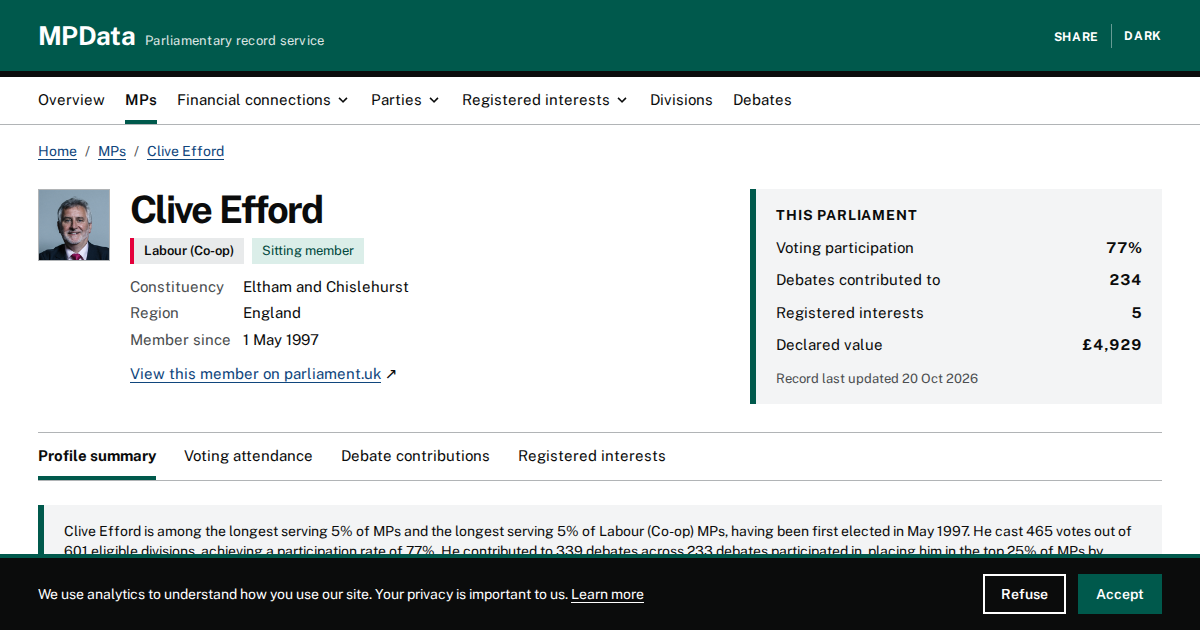Open the Debates page
Image resolution: width=1200 pixels, height=630 pixels.
(x=762, y=100)
